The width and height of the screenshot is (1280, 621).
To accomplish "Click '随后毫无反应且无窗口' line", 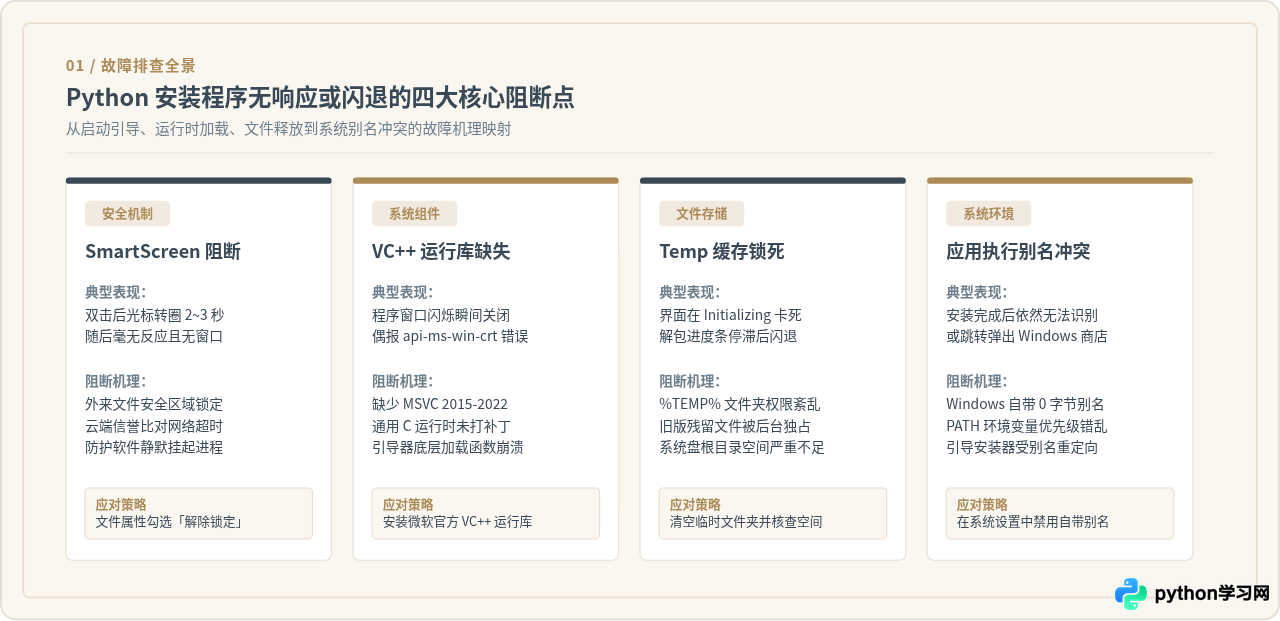I will click(x=154, y=336).
